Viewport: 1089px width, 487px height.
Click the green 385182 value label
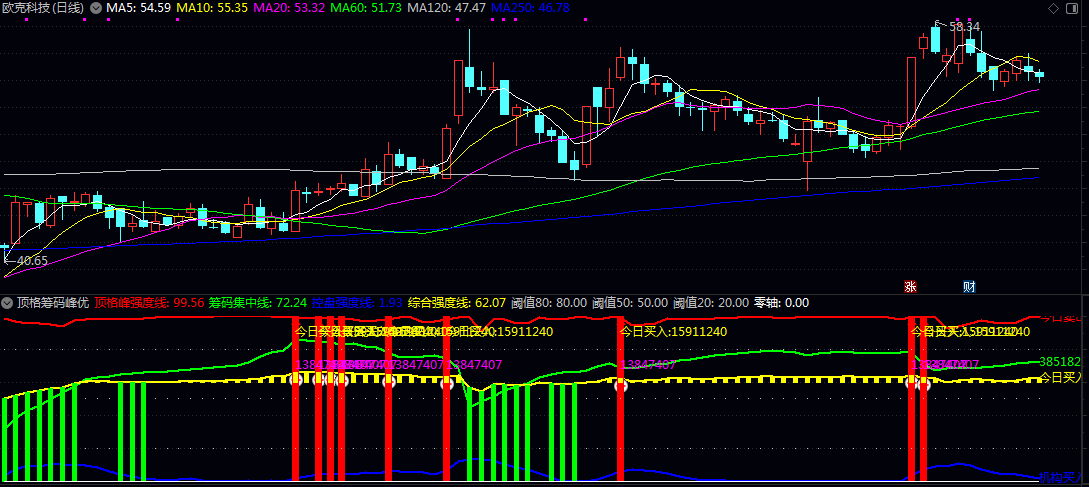point(1060,362)
